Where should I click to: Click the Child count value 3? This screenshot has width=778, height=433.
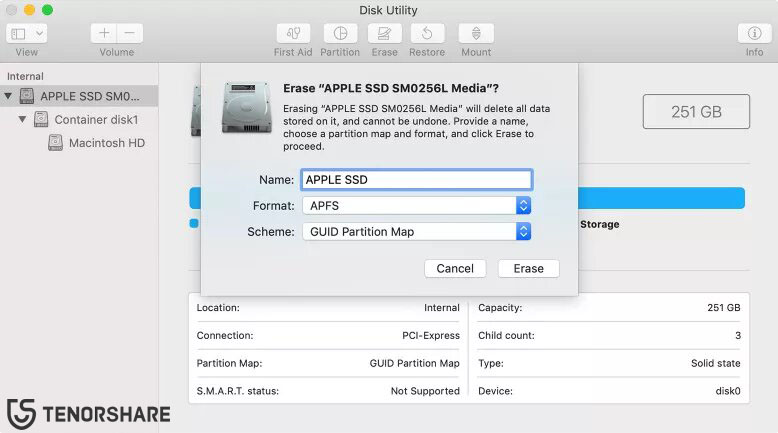[738, 335]
